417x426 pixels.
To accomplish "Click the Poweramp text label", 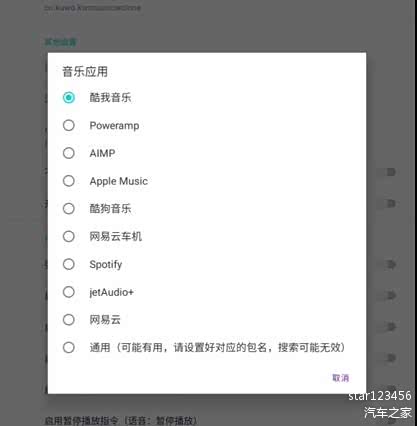I will pos(114,126).
